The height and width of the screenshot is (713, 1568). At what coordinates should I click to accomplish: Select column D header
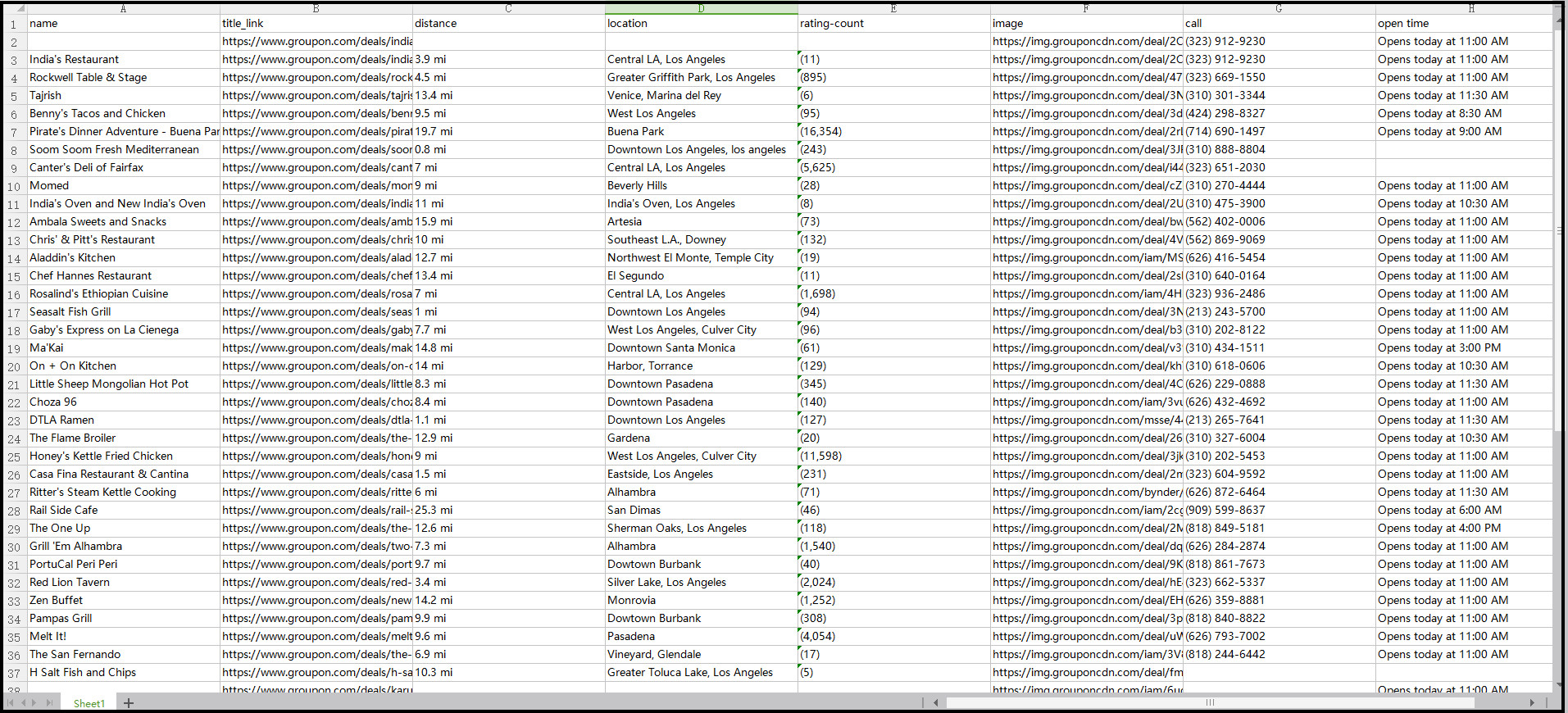coord(701,9)
